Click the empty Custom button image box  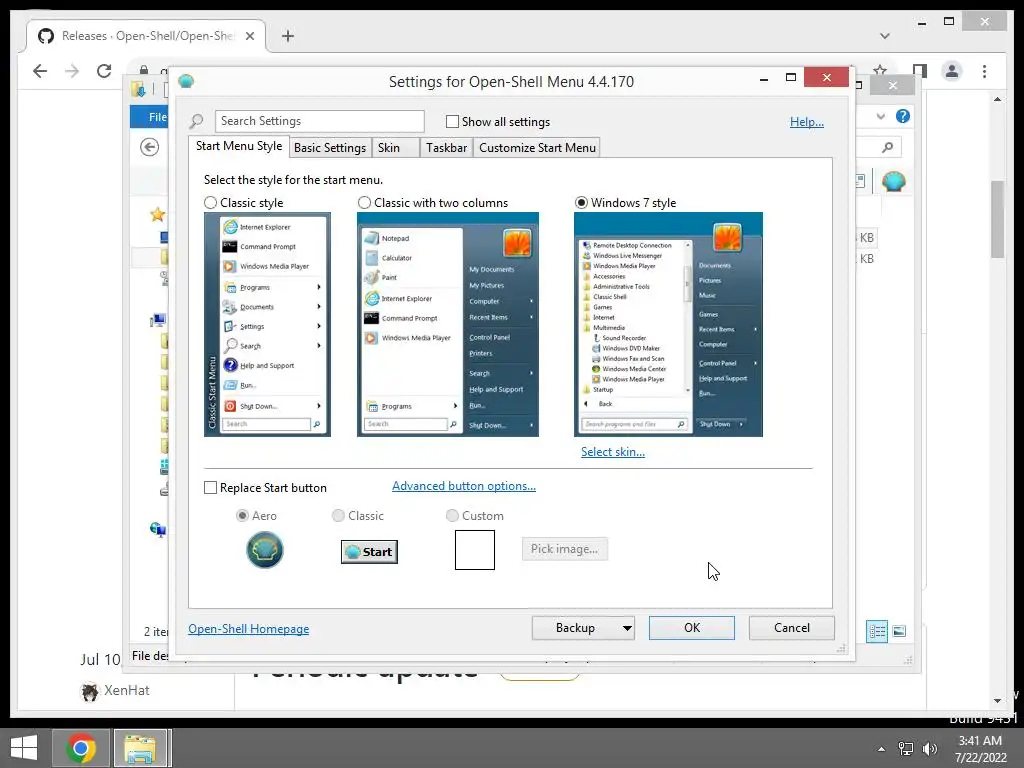[475, 550]
